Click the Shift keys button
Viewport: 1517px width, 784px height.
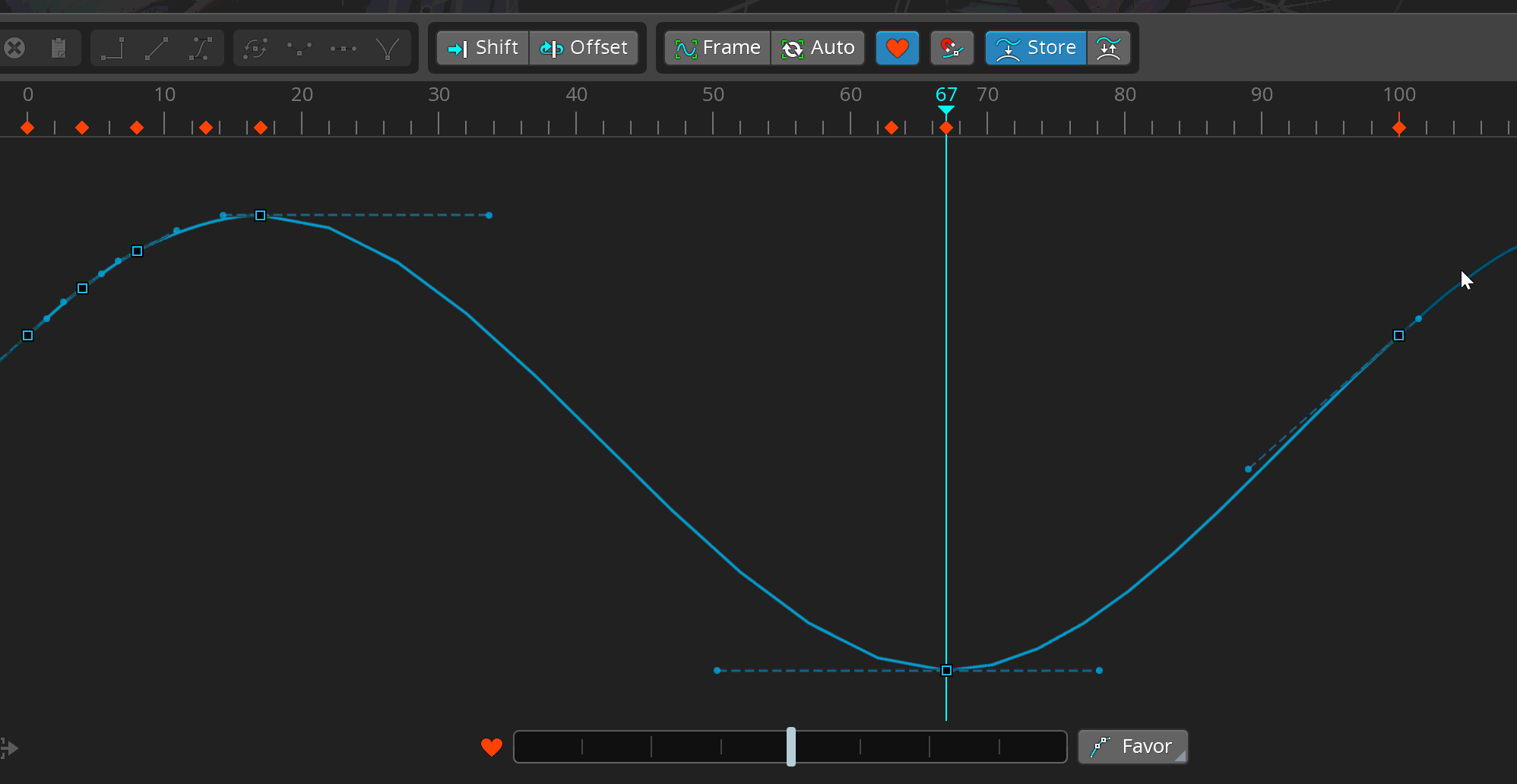483,48
